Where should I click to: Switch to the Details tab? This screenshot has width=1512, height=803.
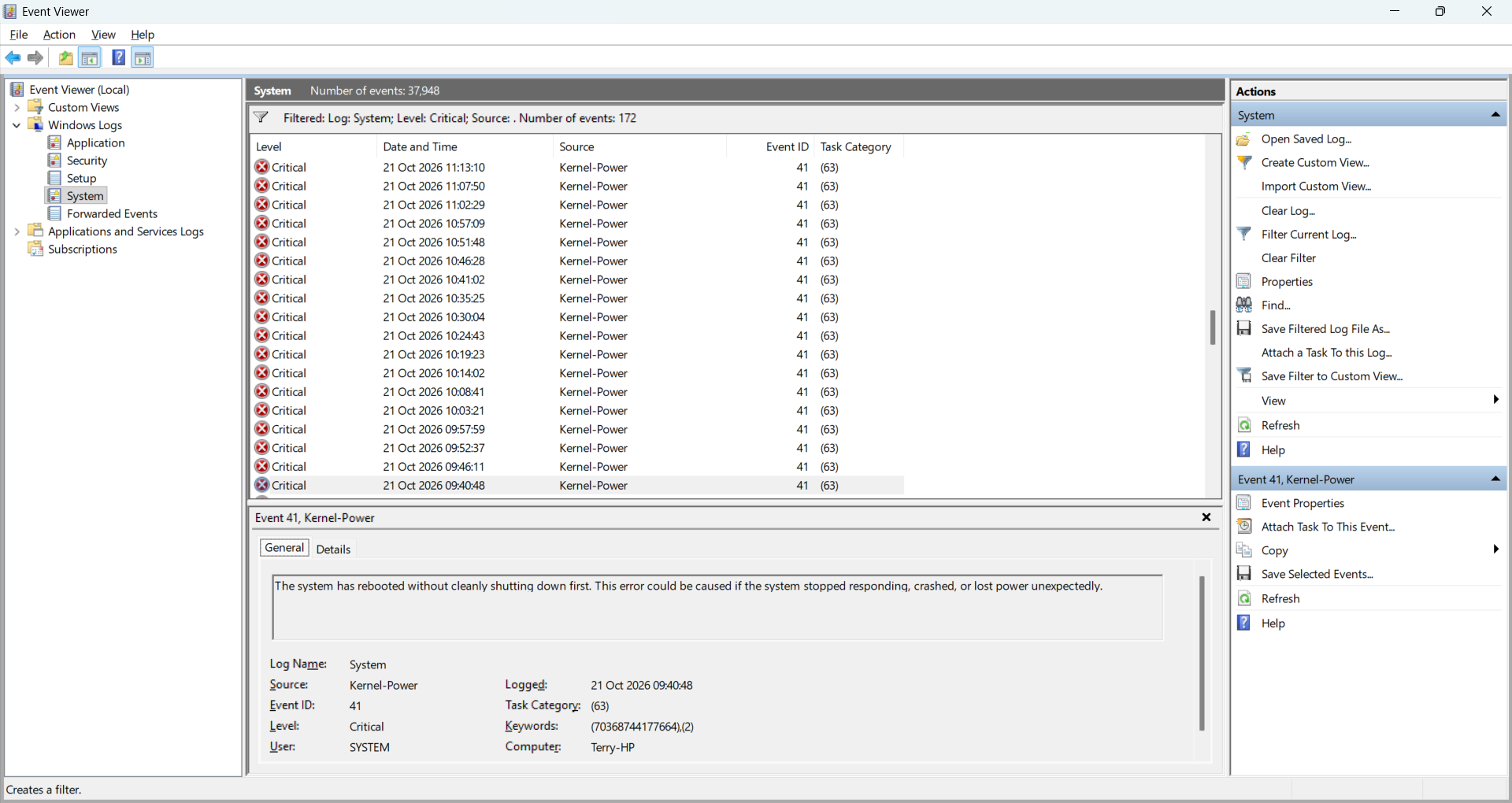coord(333,550)
